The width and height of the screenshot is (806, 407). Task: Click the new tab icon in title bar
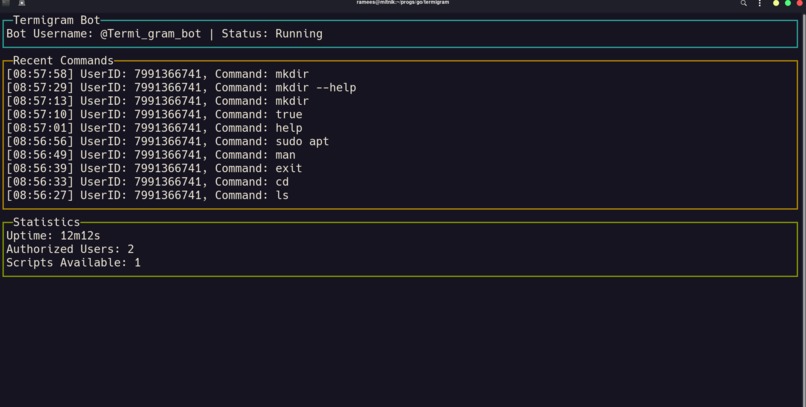[x=22, y=3]
